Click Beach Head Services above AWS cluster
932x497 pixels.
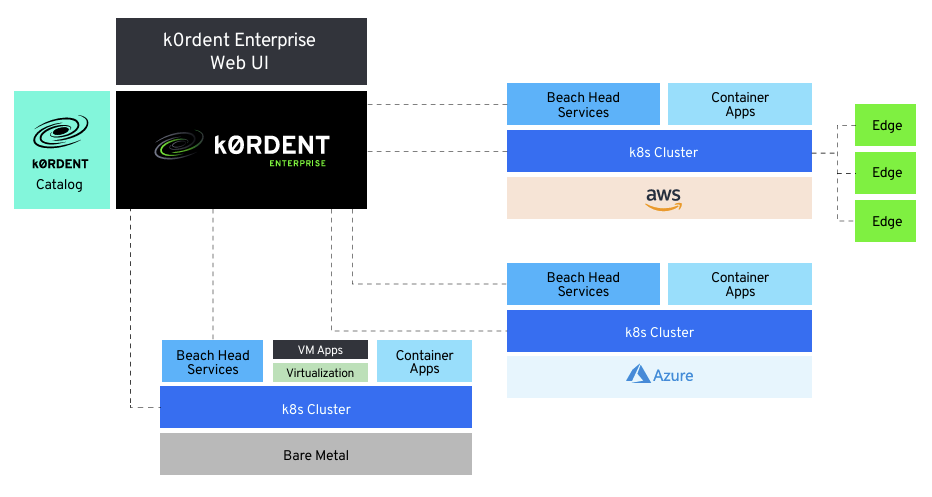(583, 104)
